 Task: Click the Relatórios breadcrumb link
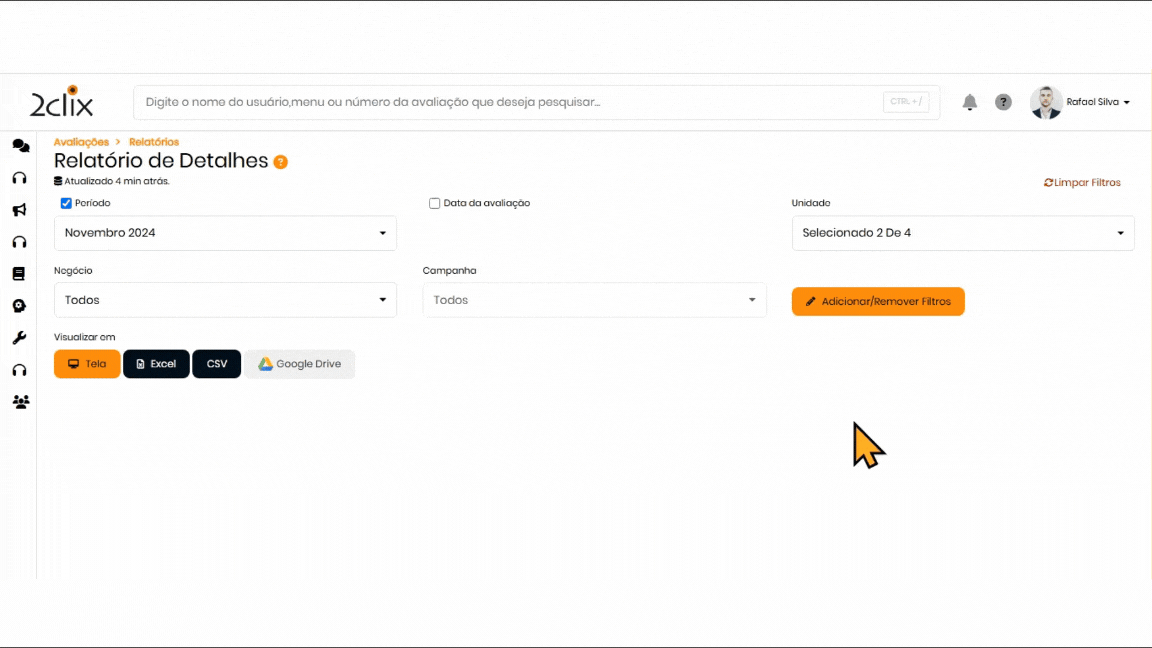[154, 142]
